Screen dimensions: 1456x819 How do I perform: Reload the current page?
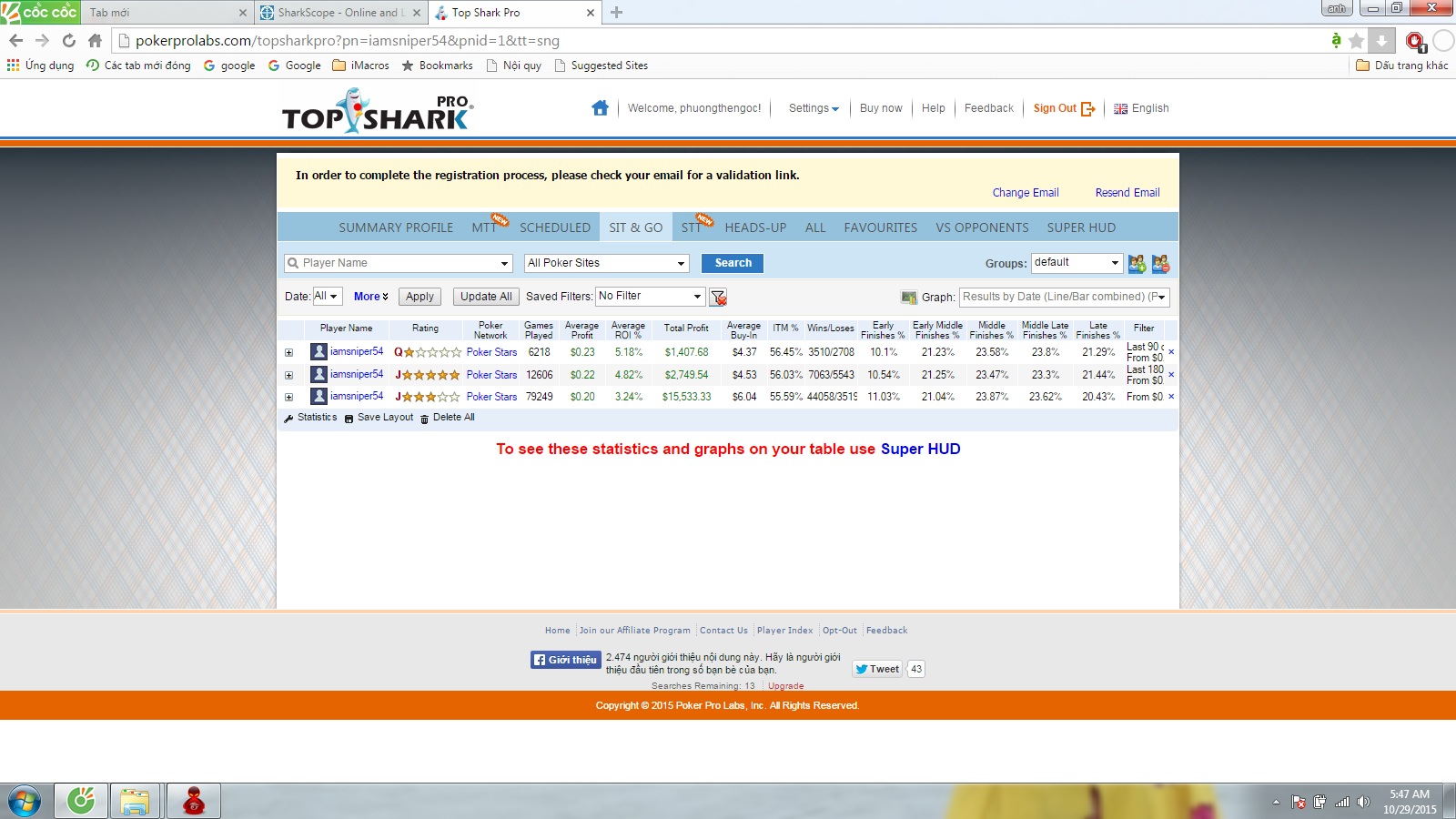(x=69, y=40)
